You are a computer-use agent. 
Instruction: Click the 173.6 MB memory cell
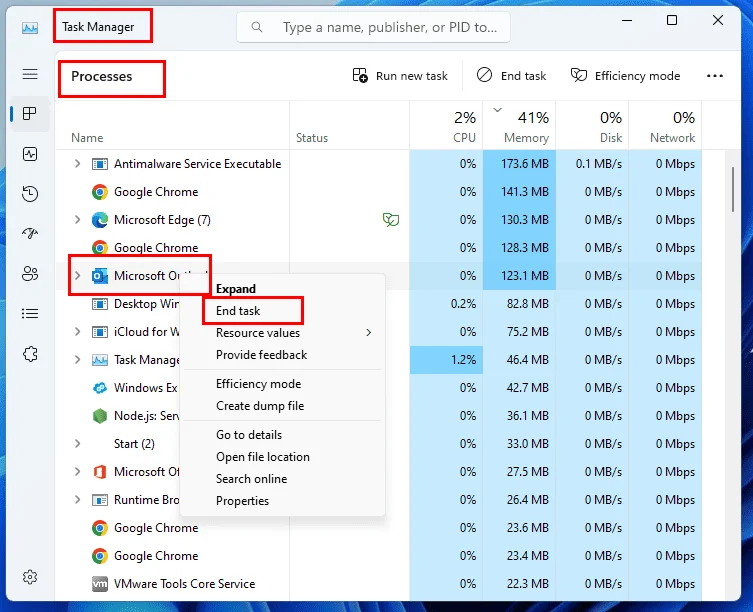click(x=519, y=164)
